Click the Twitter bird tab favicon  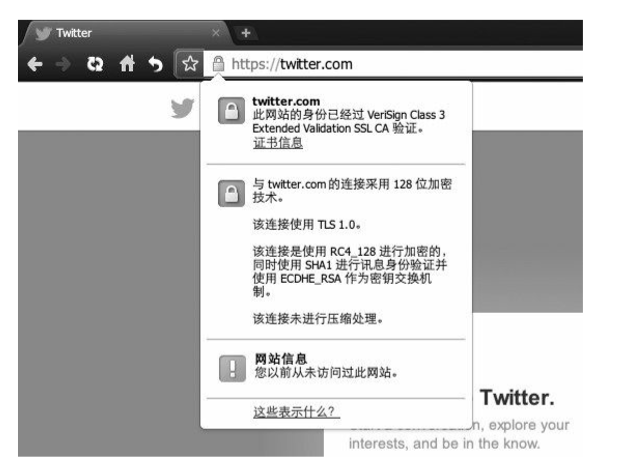pyautogui.click(x=44, y=33)
